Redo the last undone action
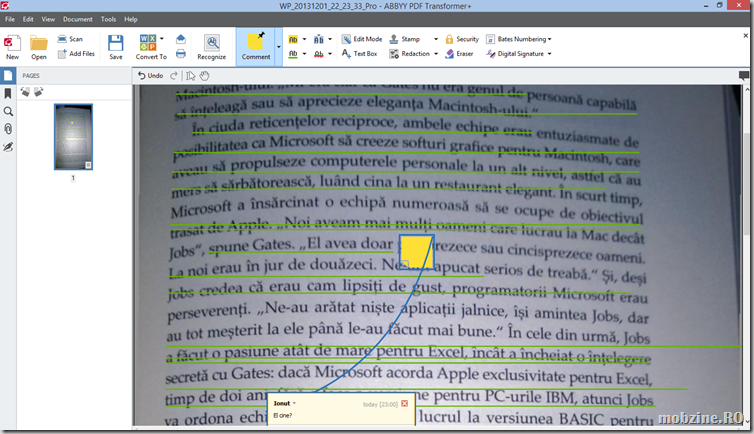Image resolution: width=754 pixels, height=434 pixels. (x=174, y=75)
